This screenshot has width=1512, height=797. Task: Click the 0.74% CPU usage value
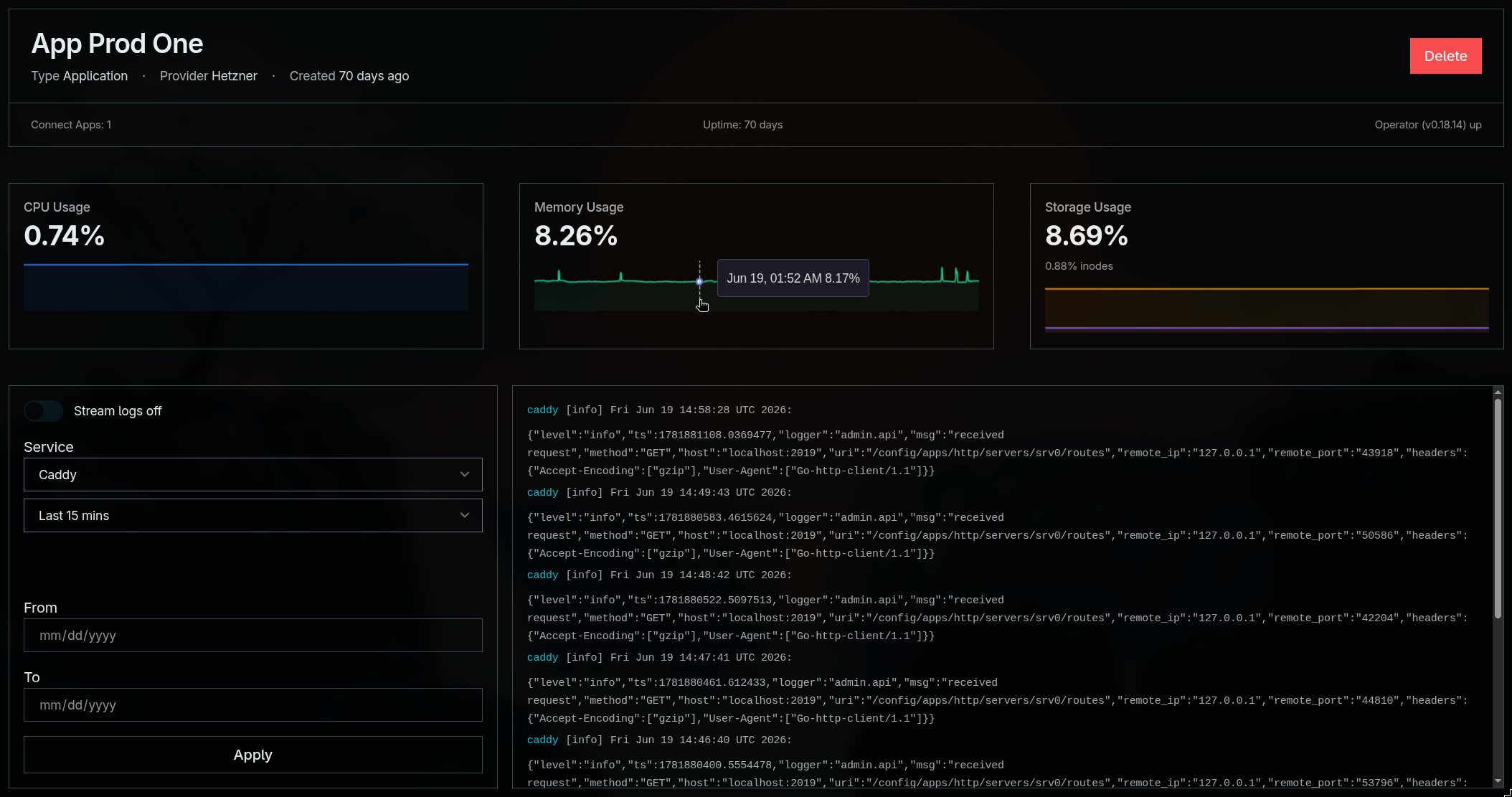65,236
